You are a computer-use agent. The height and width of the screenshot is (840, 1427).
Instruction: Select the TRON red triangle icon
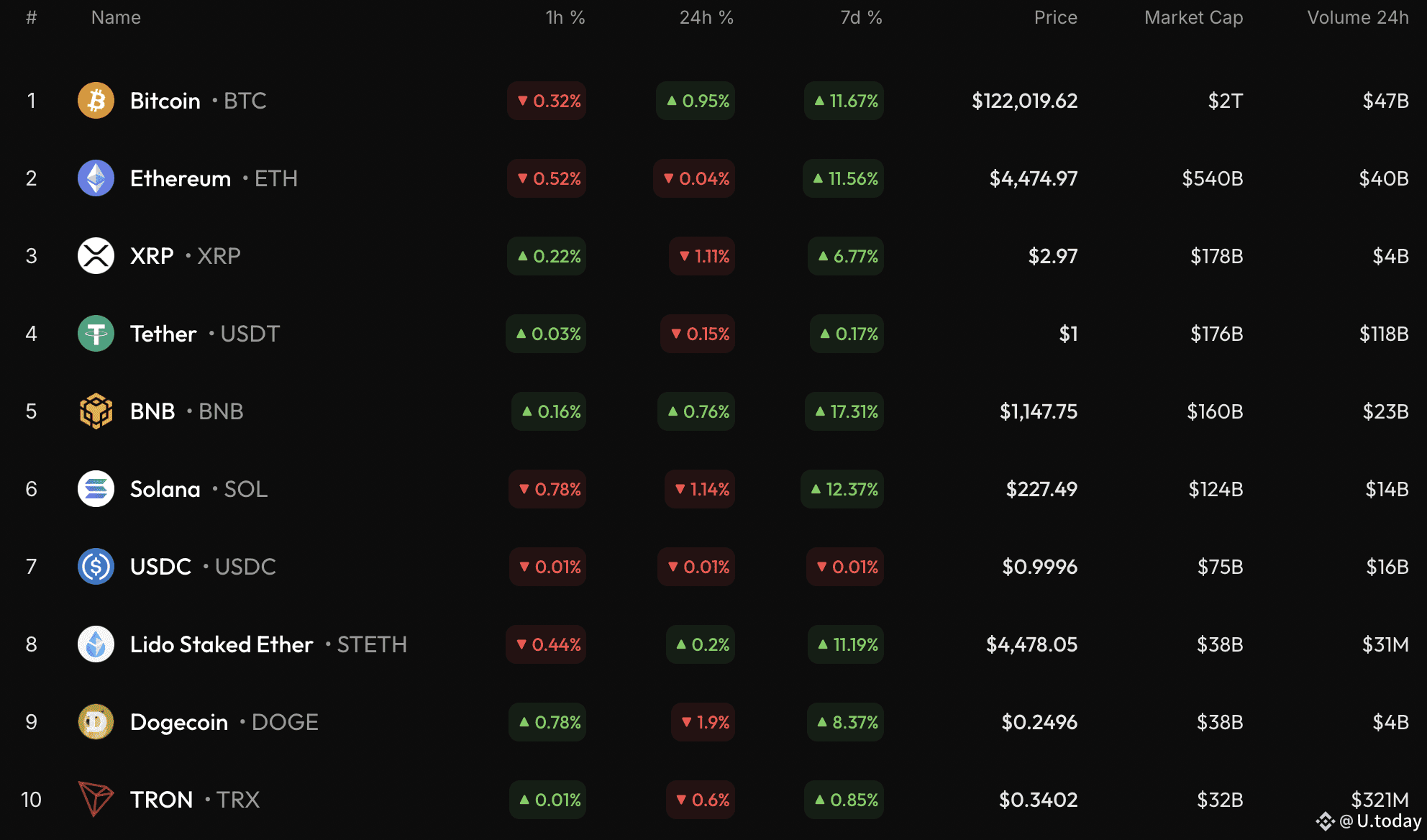pos(96,799)
